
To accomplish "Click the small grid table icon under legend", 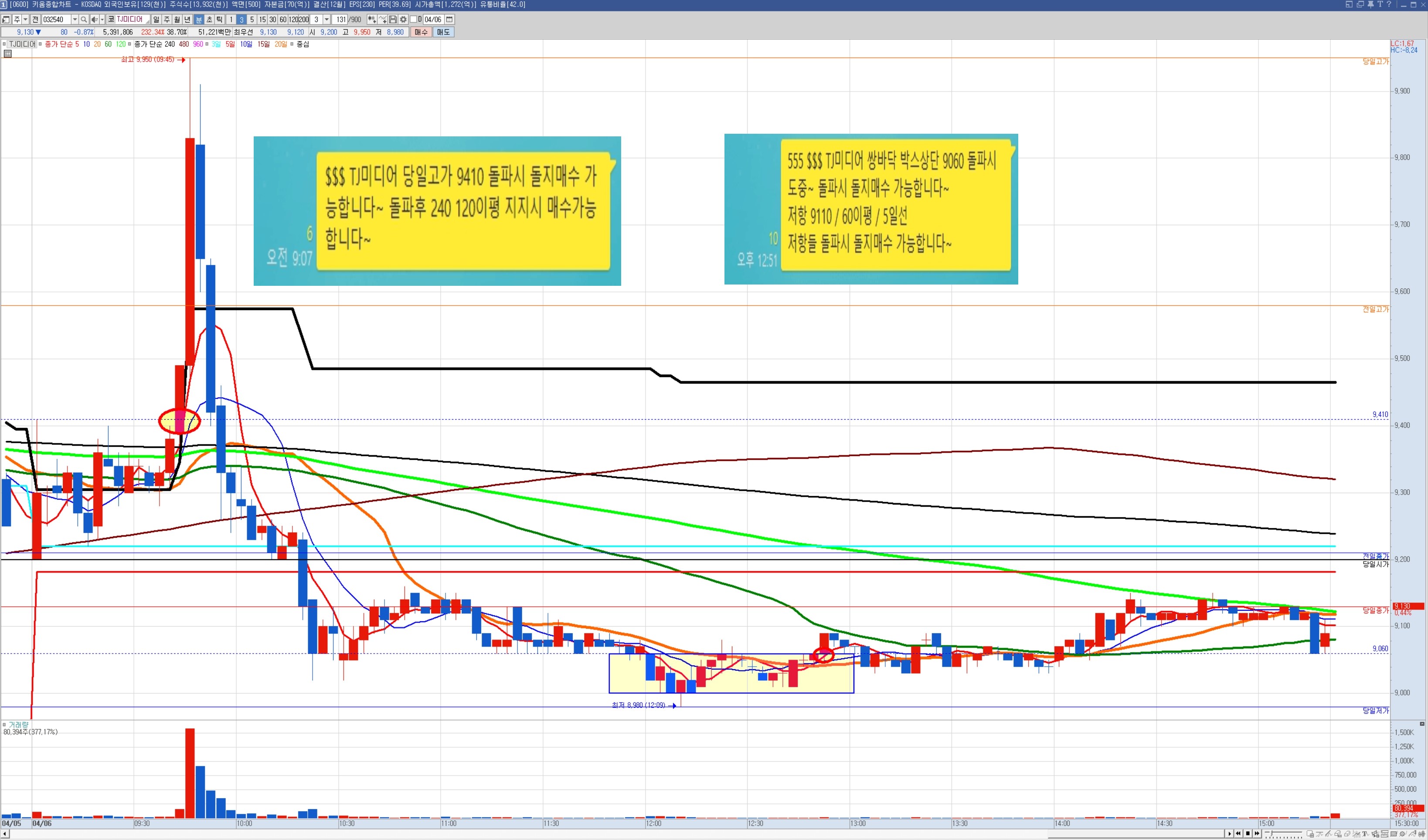I will 7,54.
